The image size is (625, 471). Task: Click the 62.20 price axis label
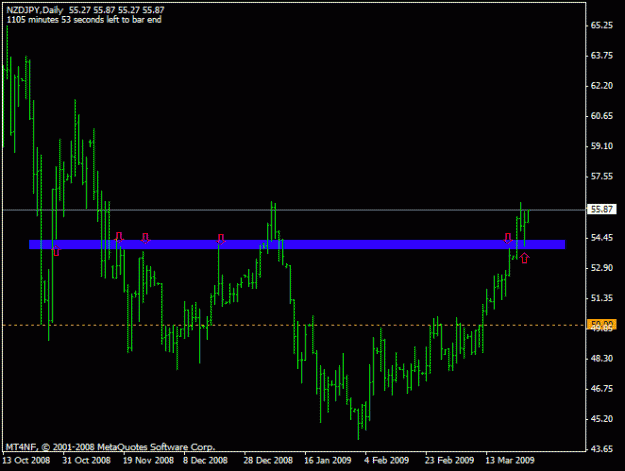(x=601, y=86)
